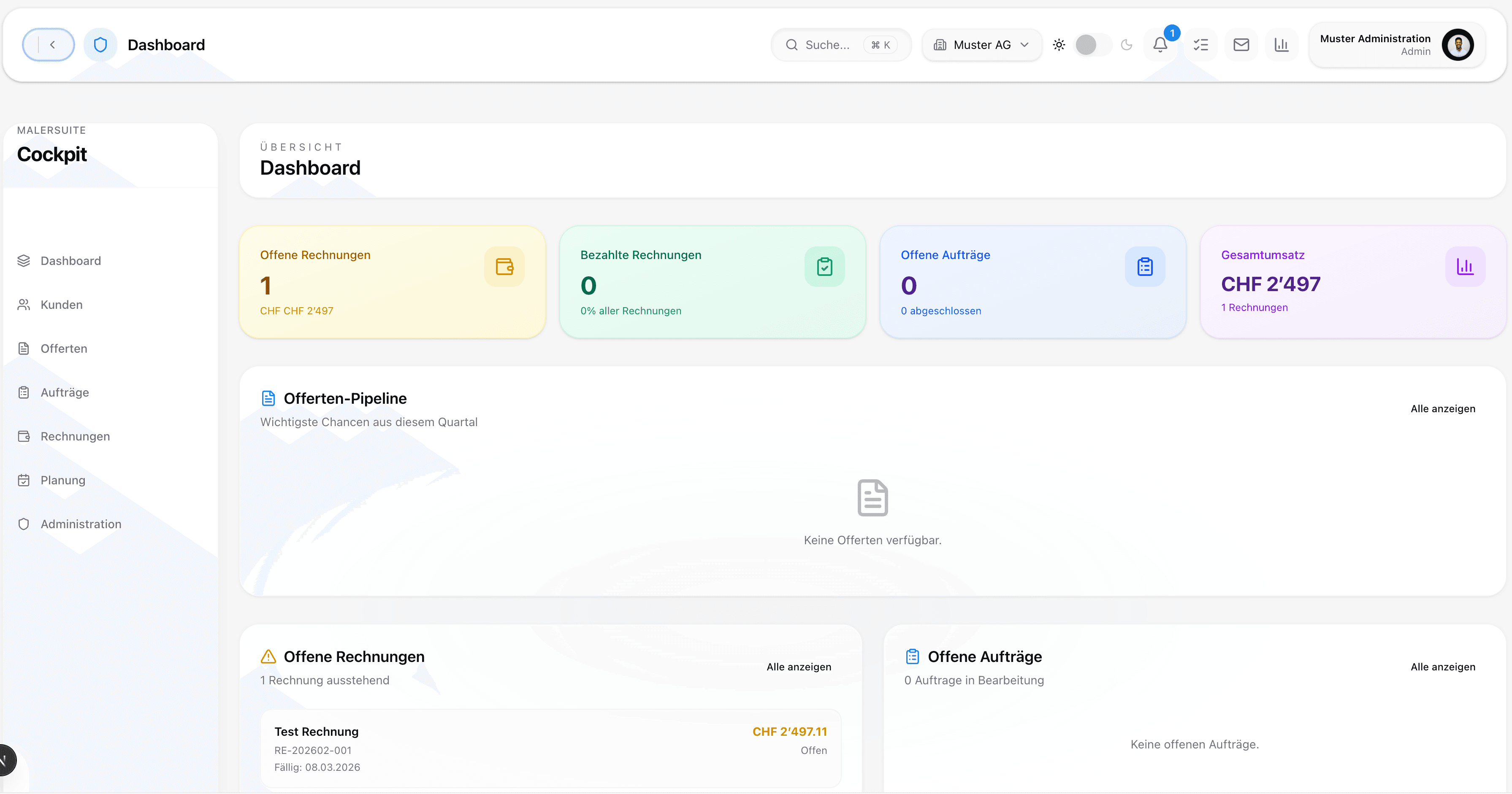Click the Rechnungen wallet icon in sidebar
Viewport: 1512px width, 794px height.
coord(24,436)
